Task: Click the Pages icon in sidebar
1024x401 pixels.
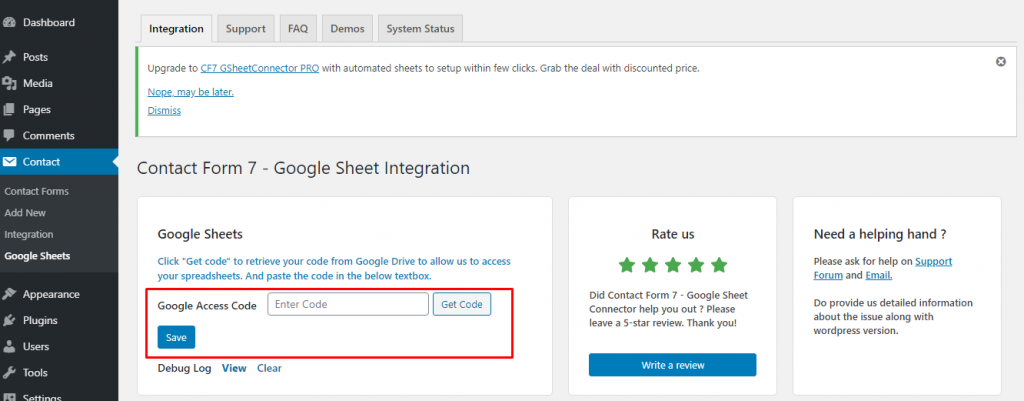Action: 9,109
